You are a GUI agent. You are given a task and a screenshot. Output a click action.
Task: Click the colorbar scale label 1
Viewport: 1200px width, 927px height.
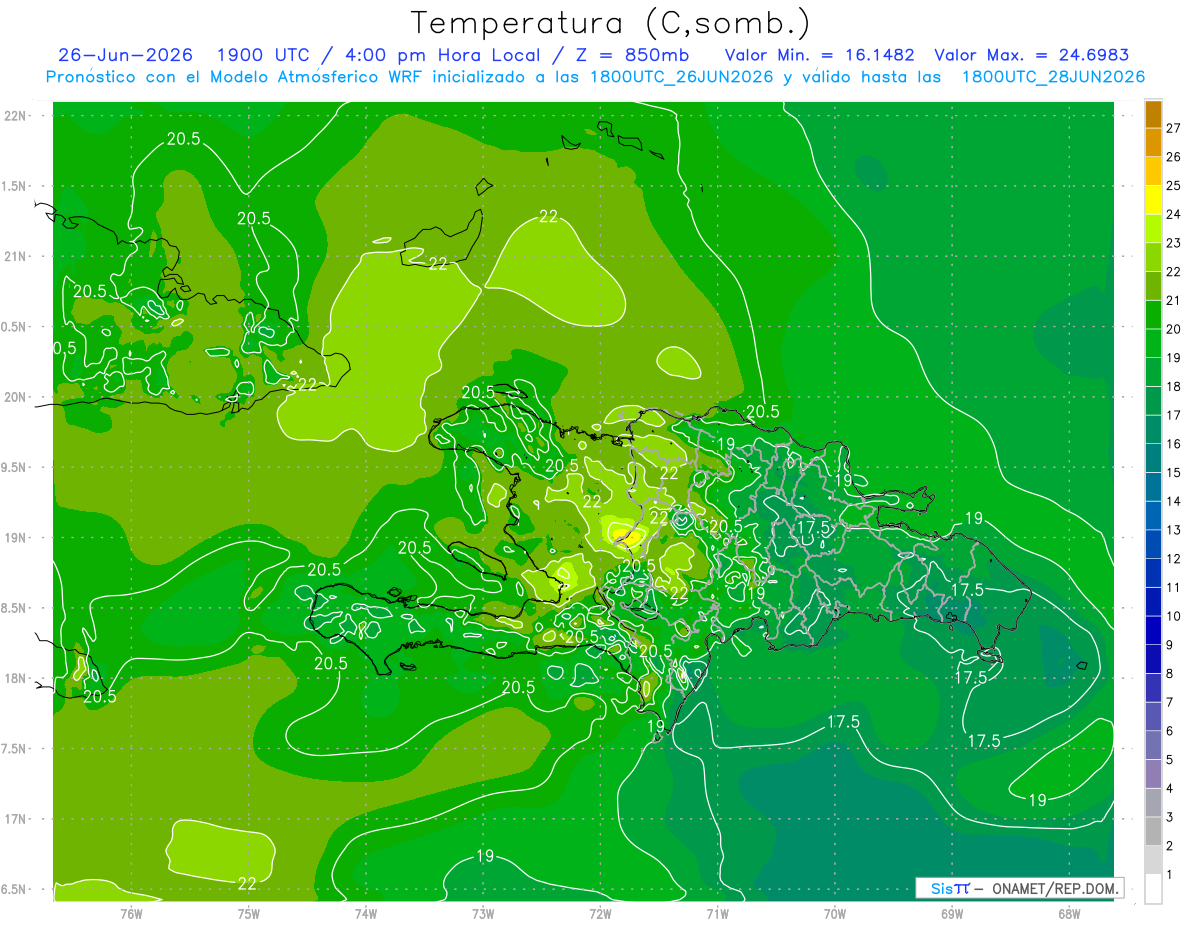point(1170,875)
